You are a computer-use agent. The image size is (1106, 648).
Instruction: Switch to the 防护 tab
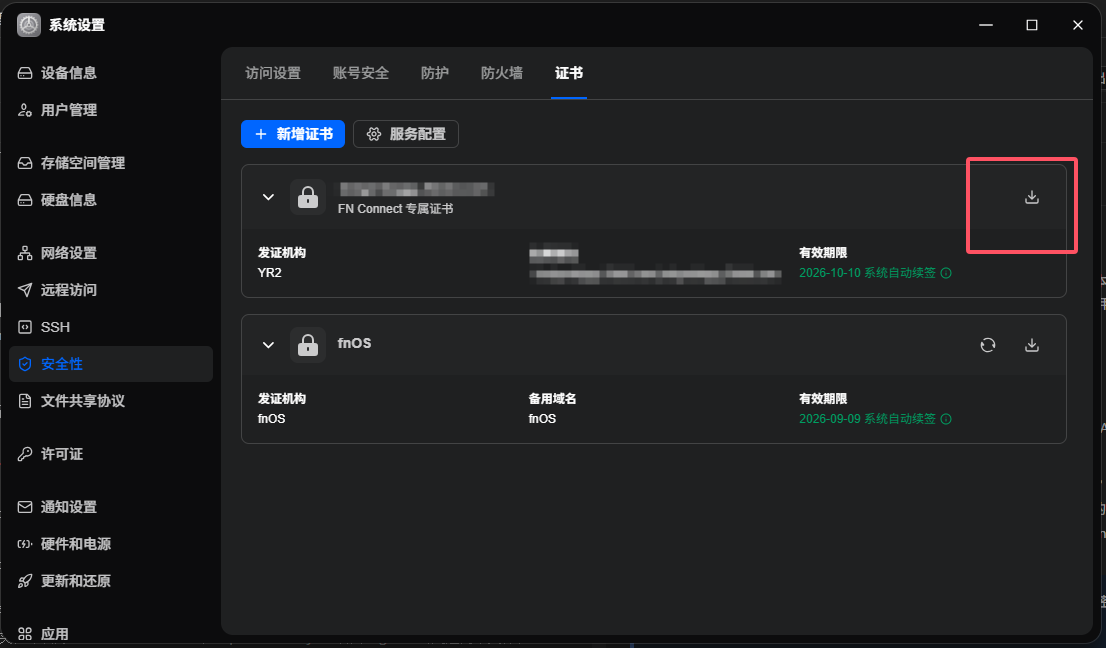click(x=434, y=73)
